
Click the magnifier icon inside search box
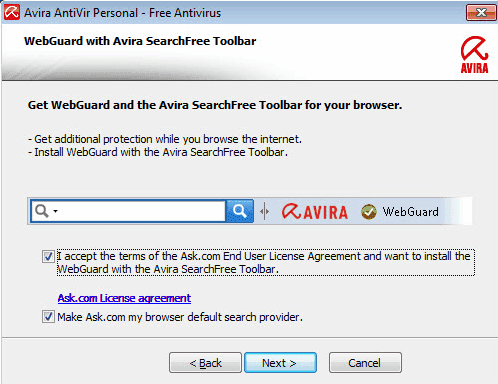[x=42, y=211]
